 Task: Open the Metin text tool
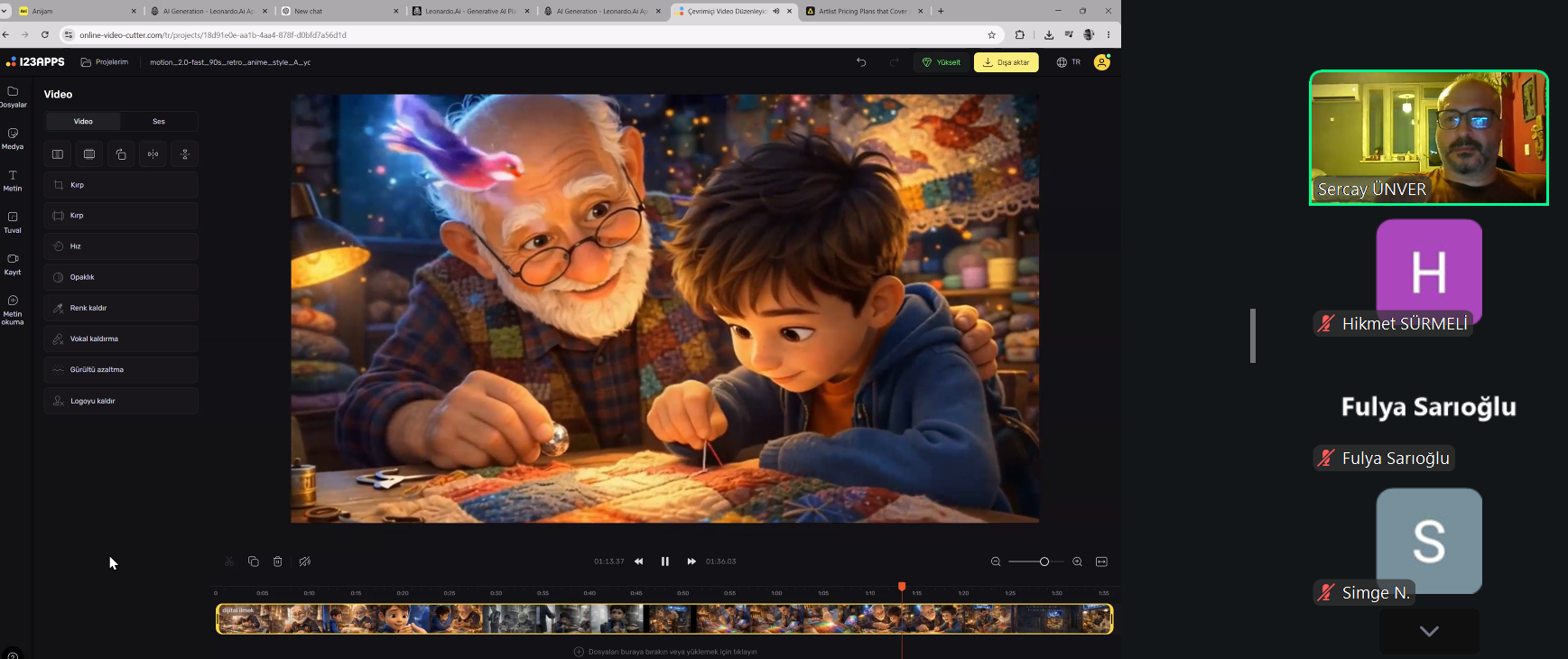point(13,181)
